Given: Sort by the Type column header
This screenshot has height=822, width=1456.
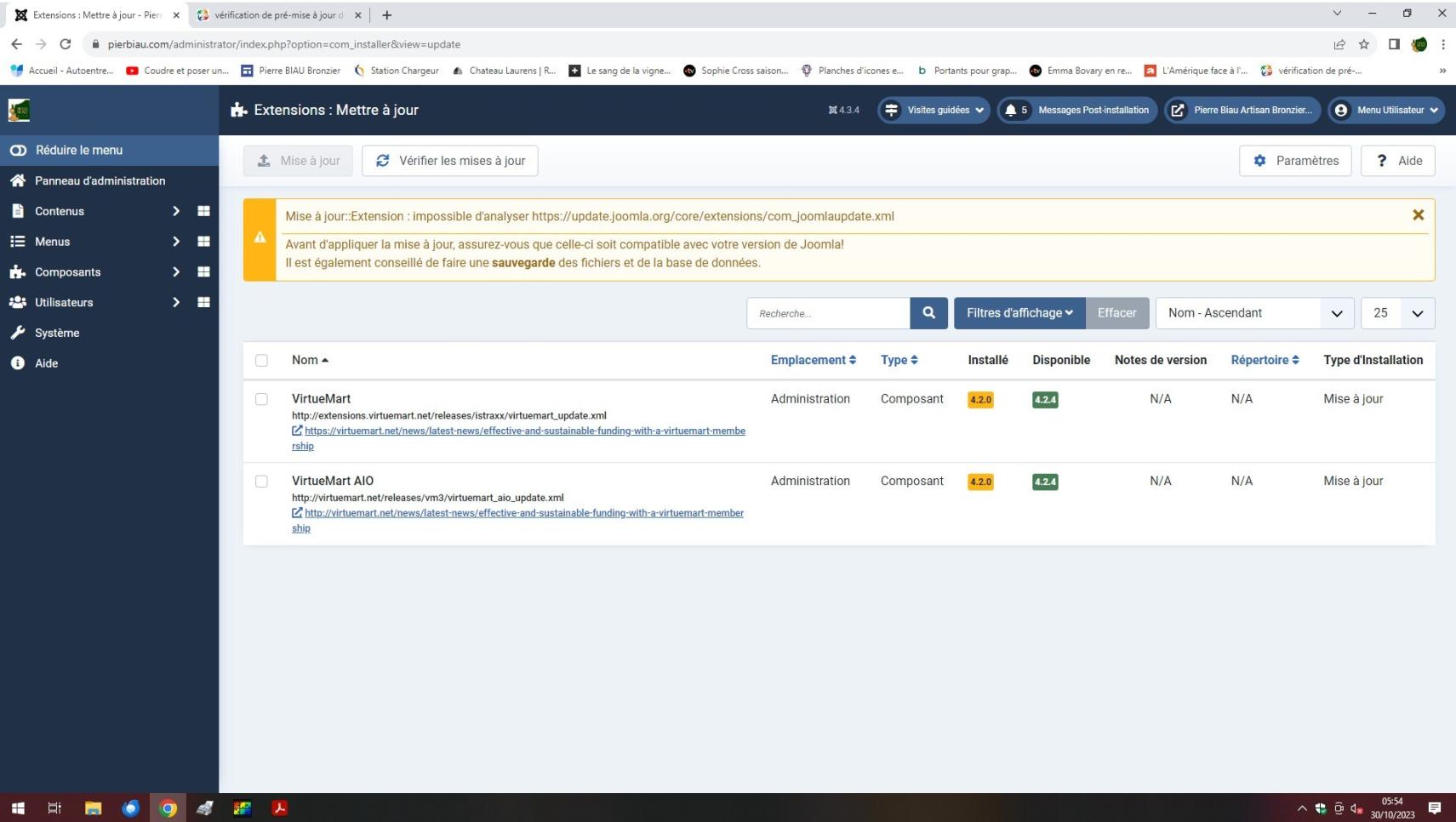Looking at the screenshot, I should click(899, 360).
